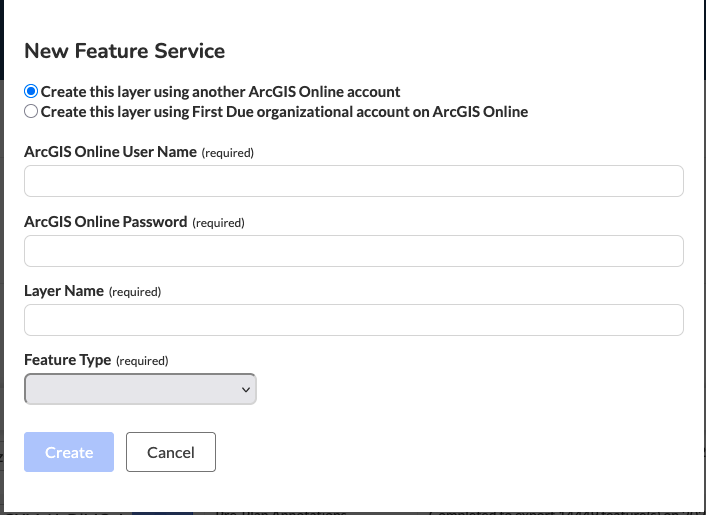Screen dimensions: 706x515
Task: Cancel the New Feature Service dialog
Action: [x=171, y=452]
